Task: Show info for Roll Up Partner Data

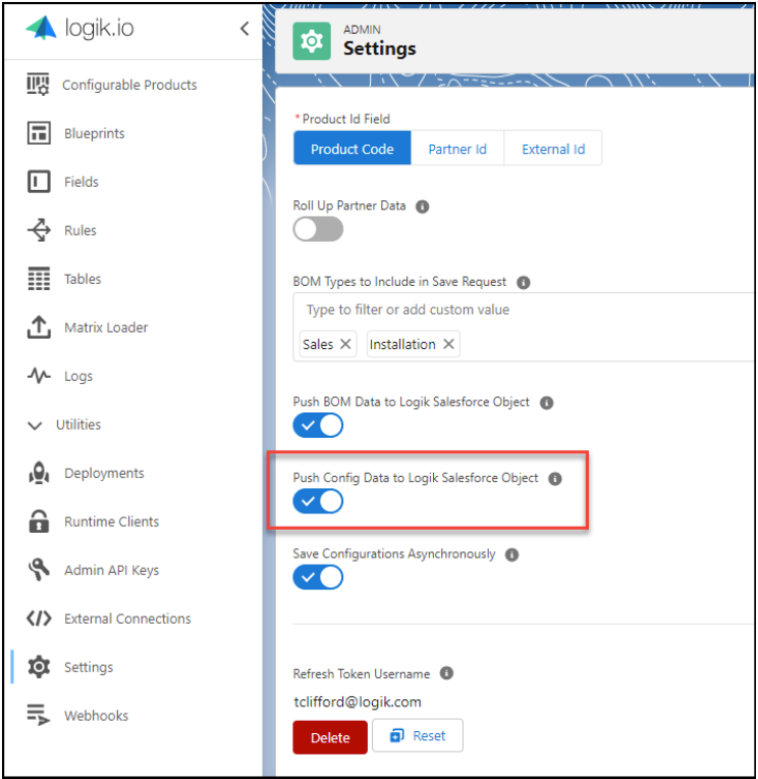Action: tap(422, 206)
